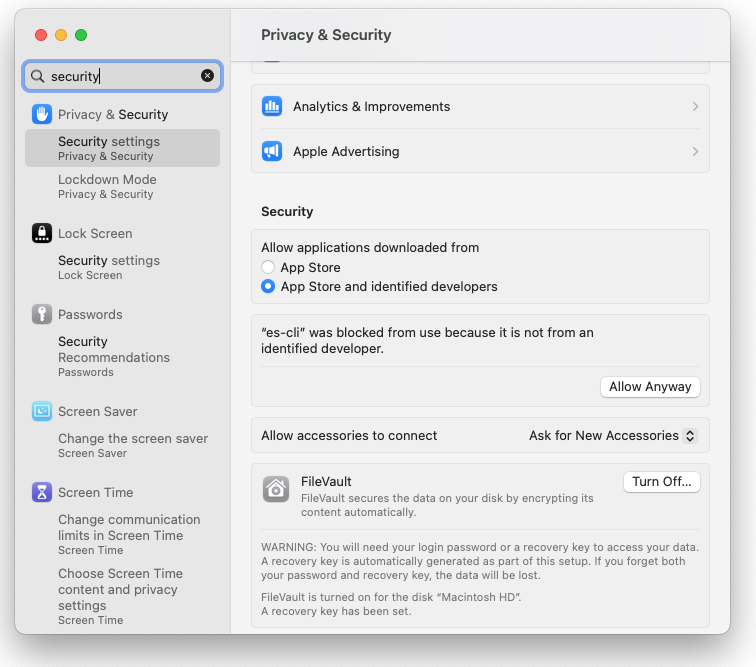The height and width of the screenshot is (667, 756).
Task: Click the Passwords key icon
Action: point(42,314)
